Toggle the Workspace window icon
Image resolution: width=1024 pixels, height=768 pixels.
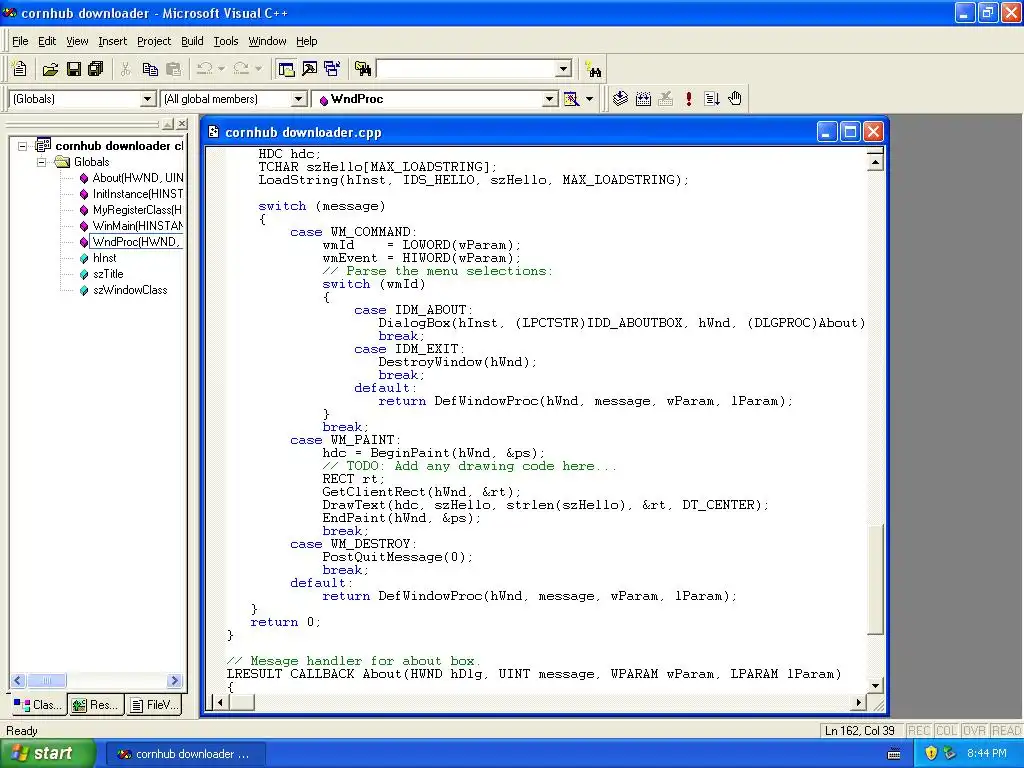(x=286, y=69)
